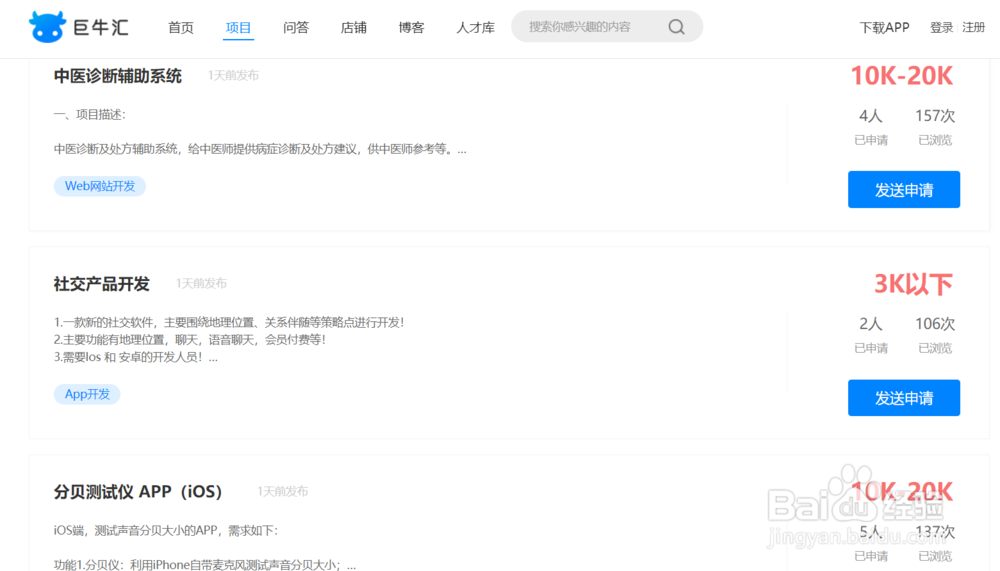The height and width of the screenshot is (571, 1000).
Task: Go to the 问答 nav tab
Action: click(x=296, y=27)
